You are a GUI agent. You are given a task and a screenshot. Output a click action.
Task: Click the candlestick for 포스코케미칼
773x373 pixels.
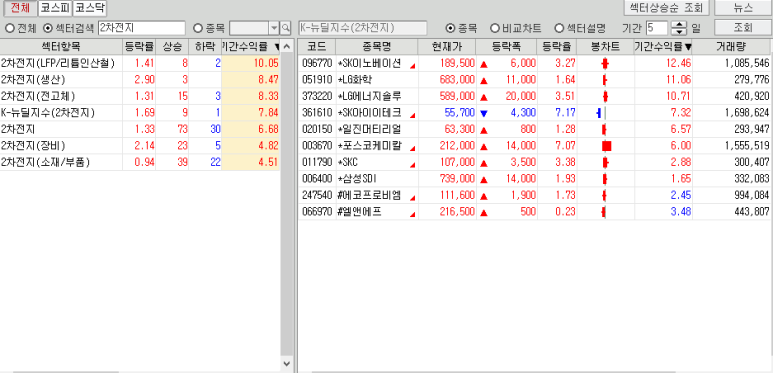(606, 146)
